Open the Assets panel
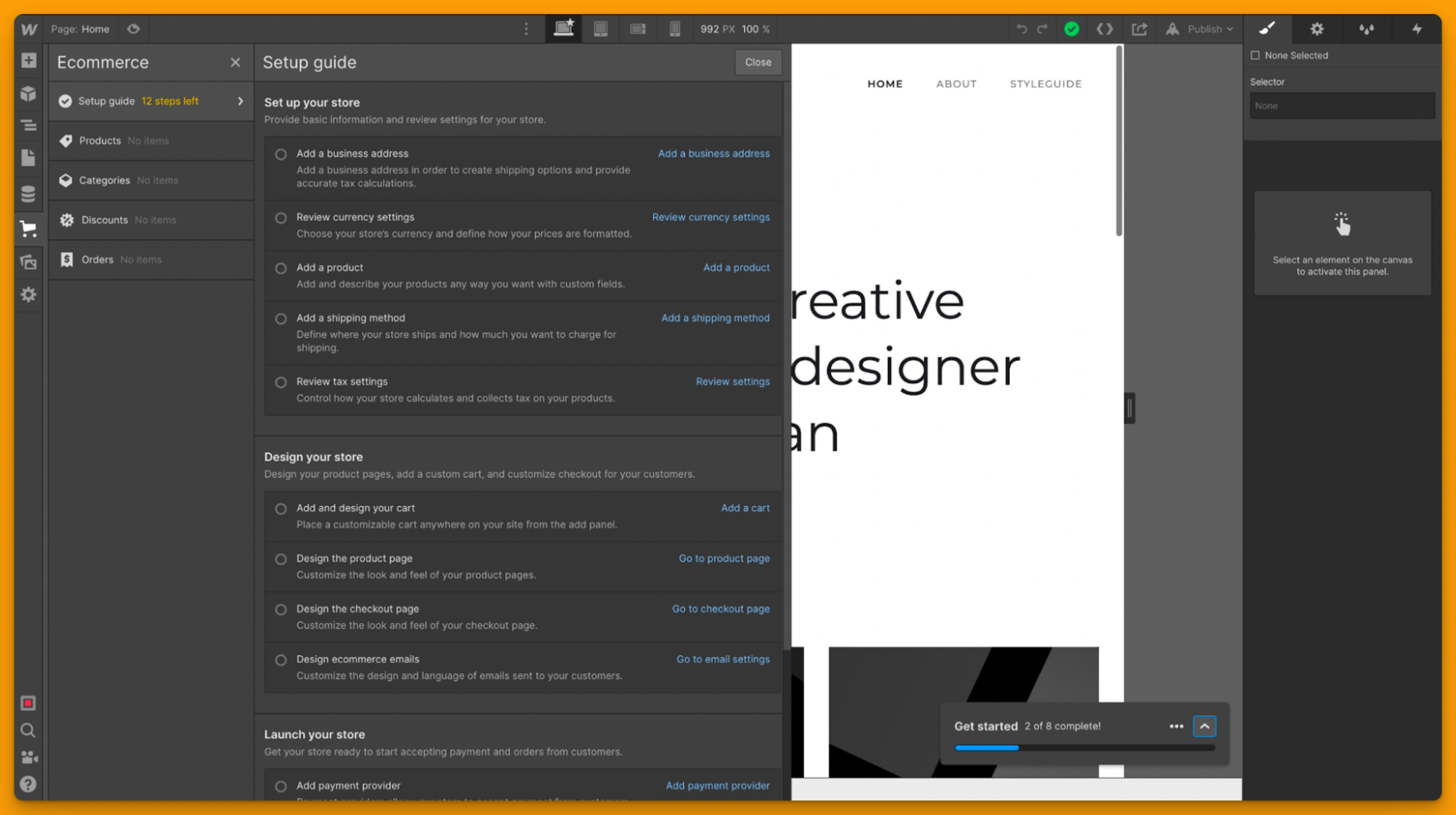 pos(28,262)
